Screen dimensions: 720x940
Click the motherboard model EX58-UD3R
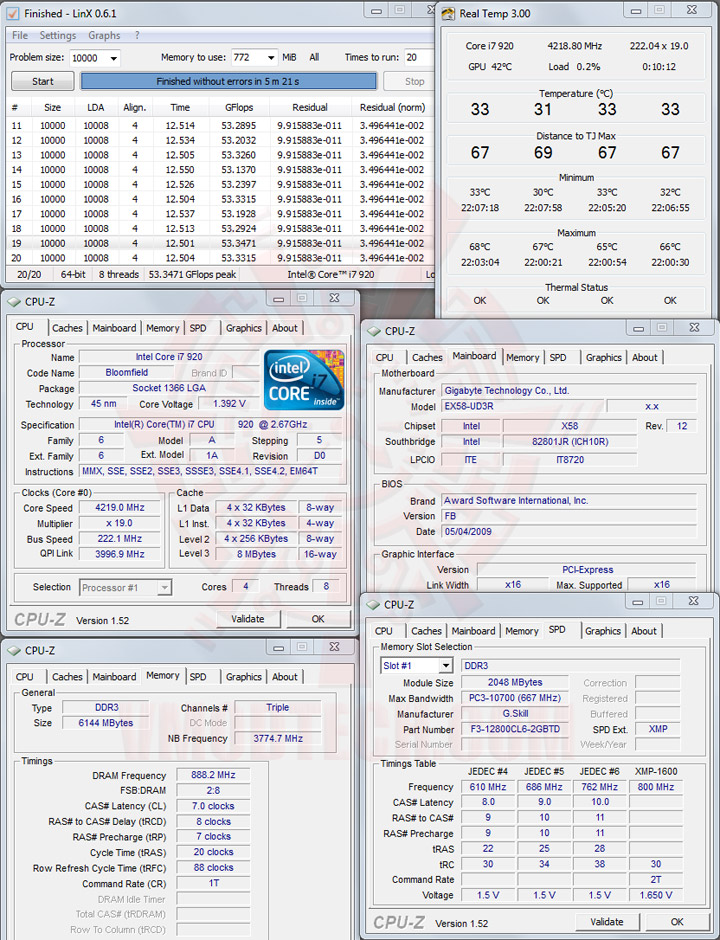tap(523, 406)
